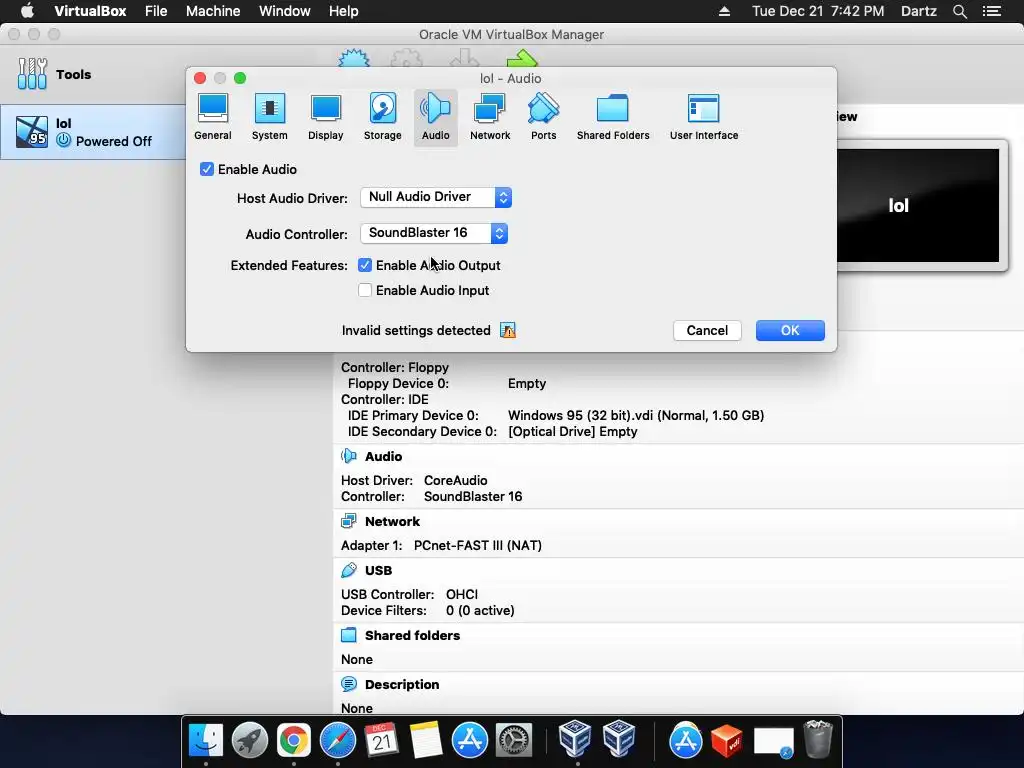Open Google Chrome from the dock

point(293,740)
